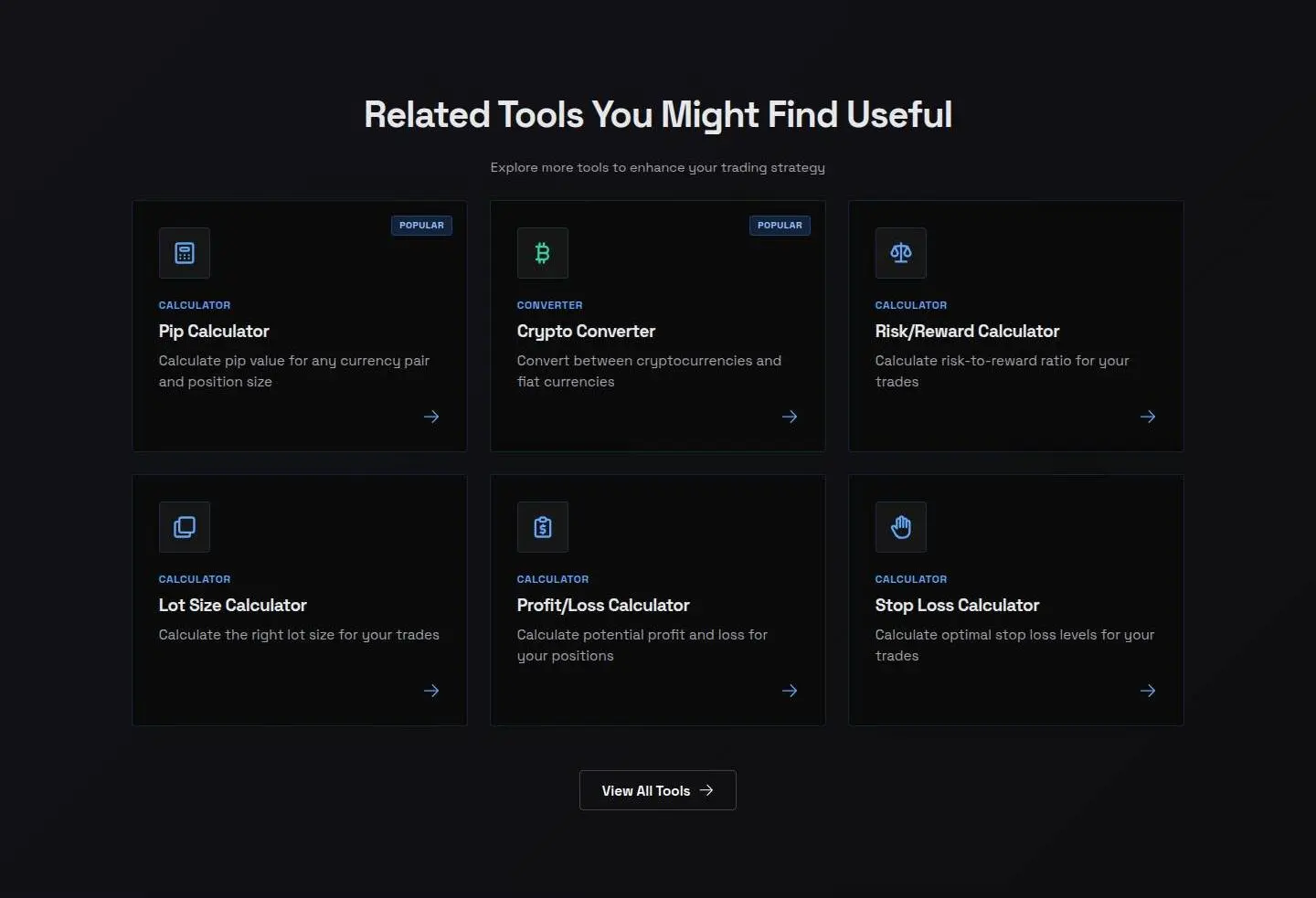Click CALCULATOR label above Risk/Reward Calculator
The height and width of the screenshot is (898, 1316).
(911, 305)
